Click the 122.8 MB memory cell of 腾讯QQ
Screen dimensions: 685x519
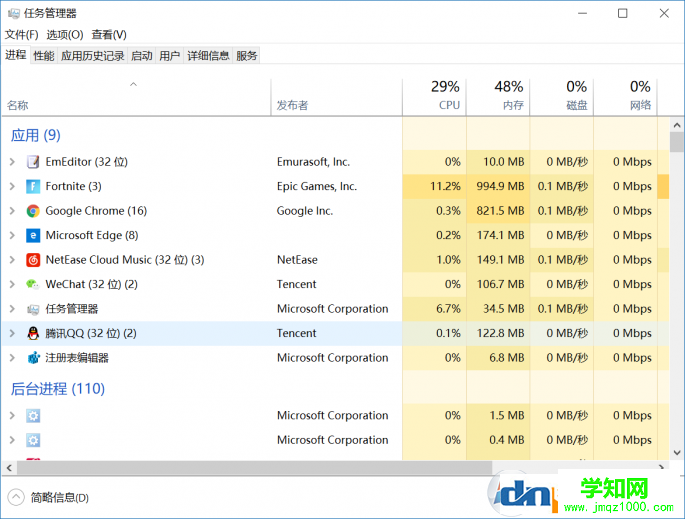click(x=498, y=333)
